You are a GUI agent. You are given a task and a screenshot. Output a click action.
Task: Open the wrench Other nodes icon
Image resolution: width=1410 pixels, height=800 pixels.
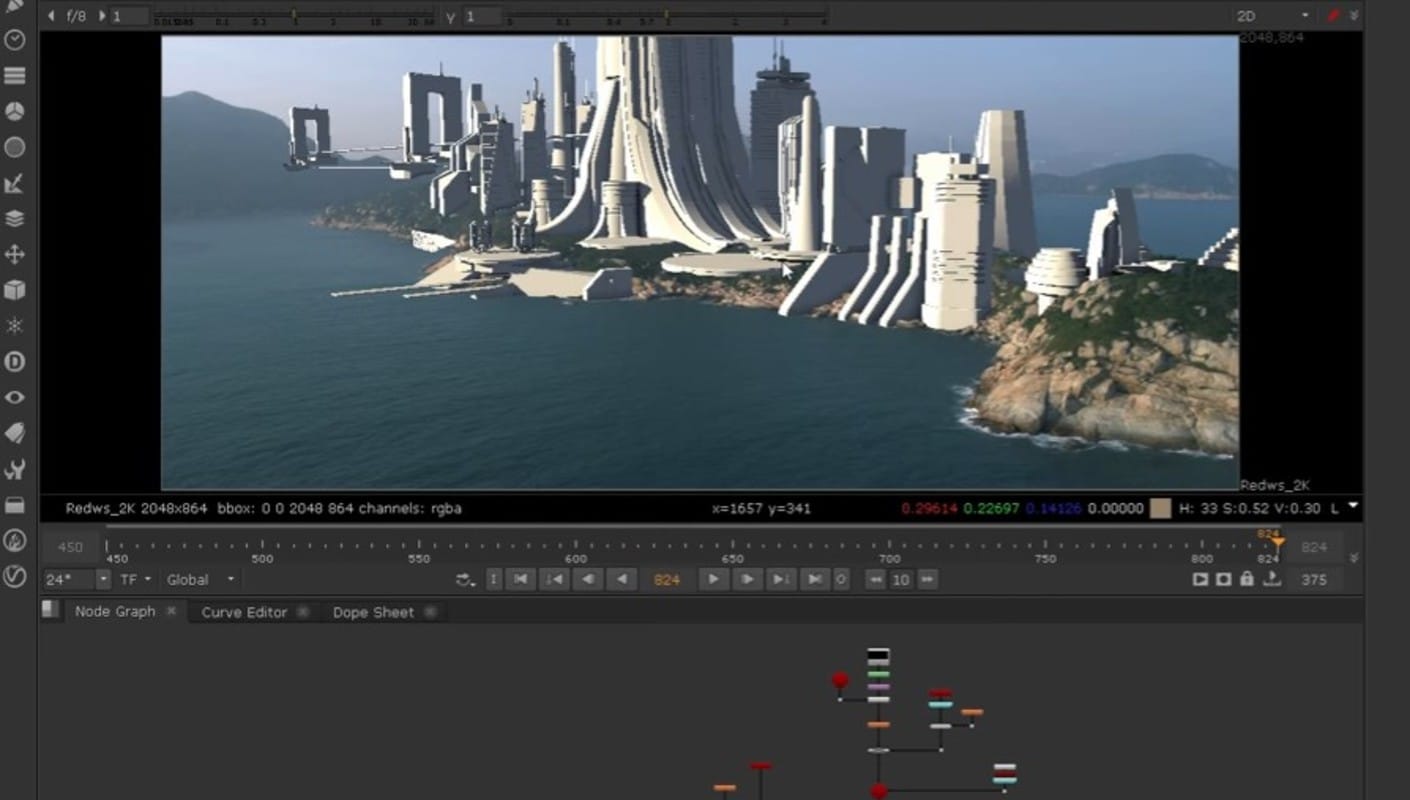15,469
